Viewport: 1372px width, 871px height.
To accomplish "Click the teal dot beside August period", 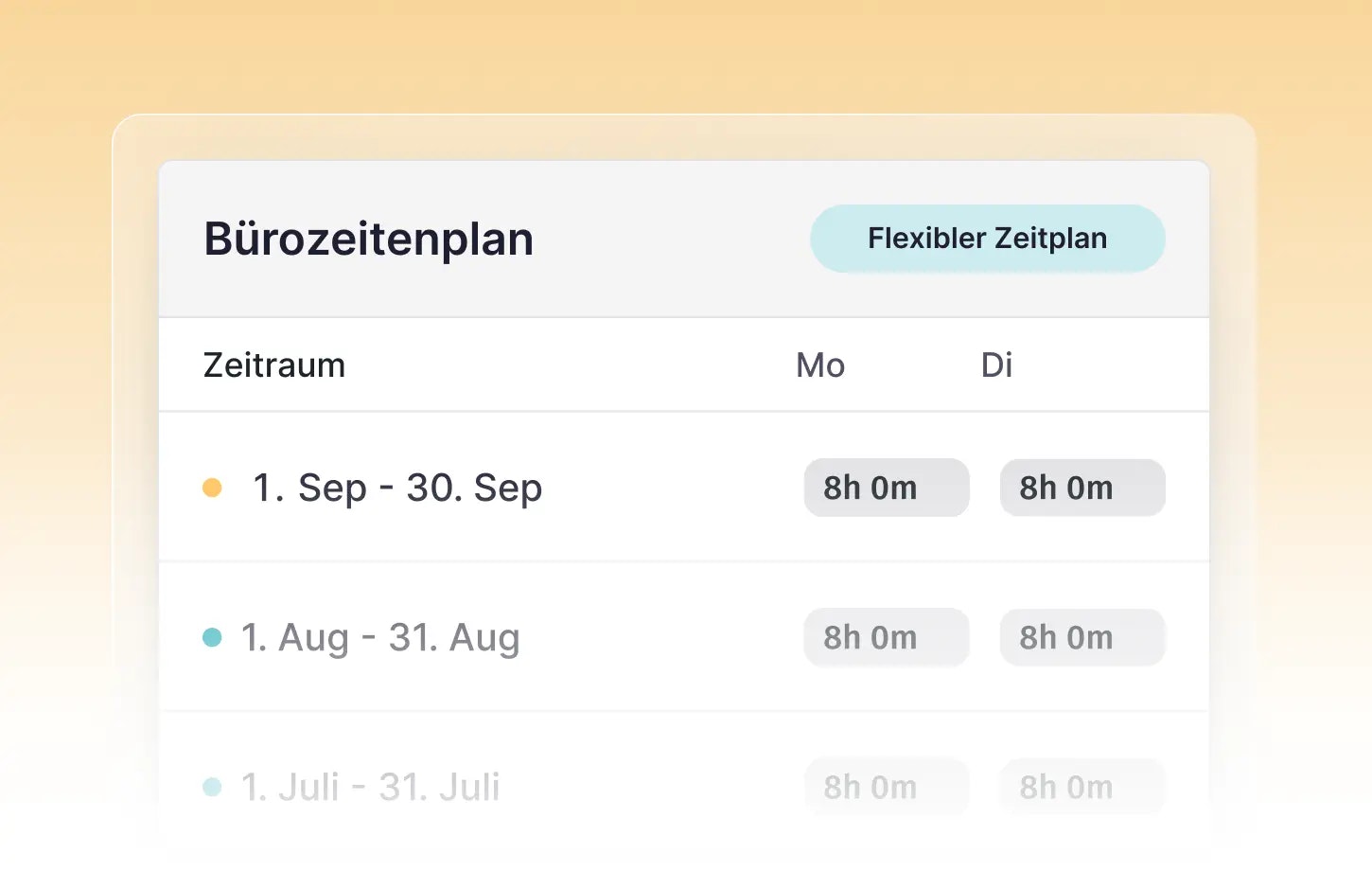I will tap(212, 637).
